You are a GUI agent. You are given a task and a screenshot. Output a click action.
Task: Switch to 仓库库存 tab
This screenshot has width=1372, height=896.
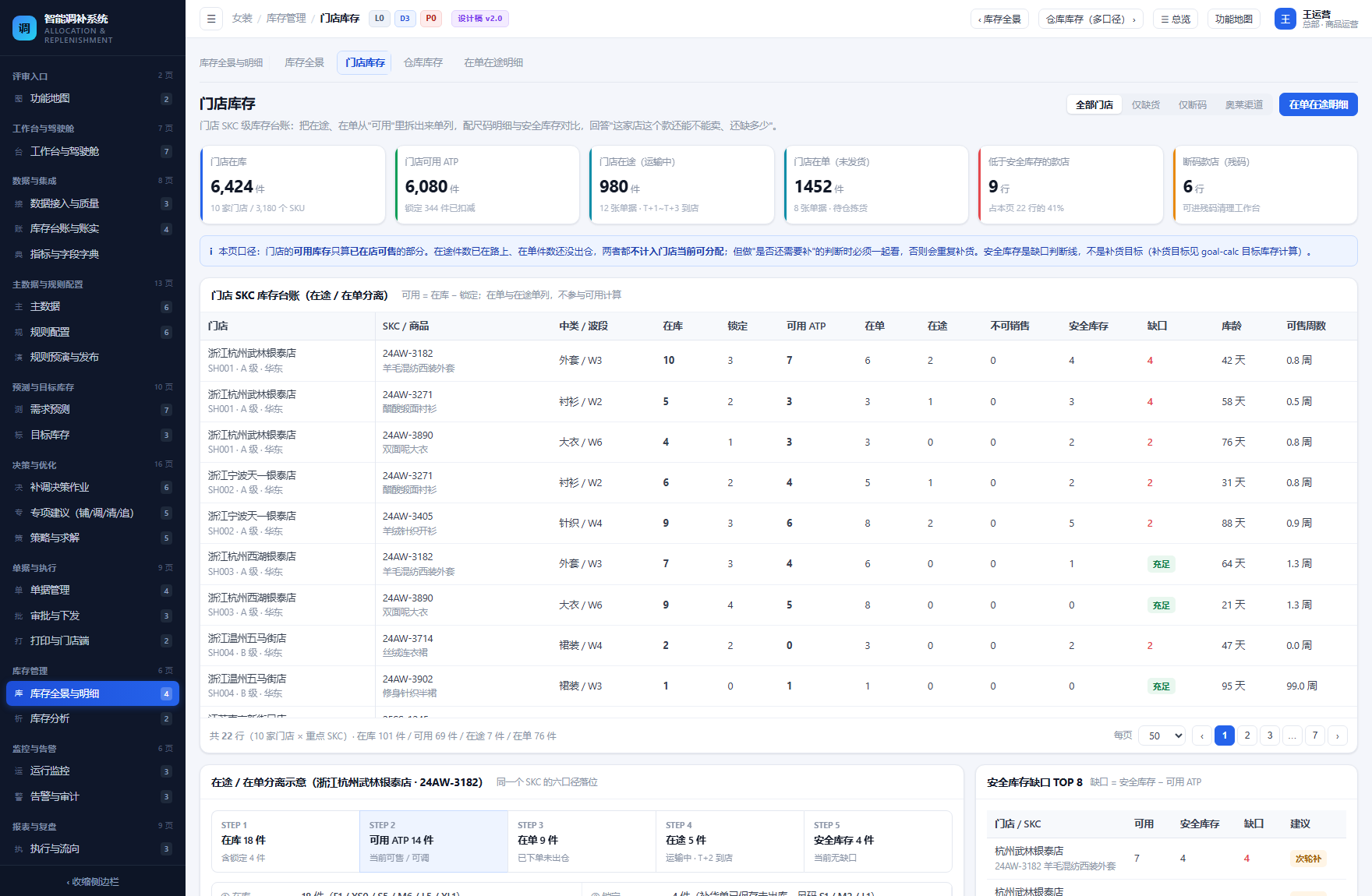pos(423,62)
